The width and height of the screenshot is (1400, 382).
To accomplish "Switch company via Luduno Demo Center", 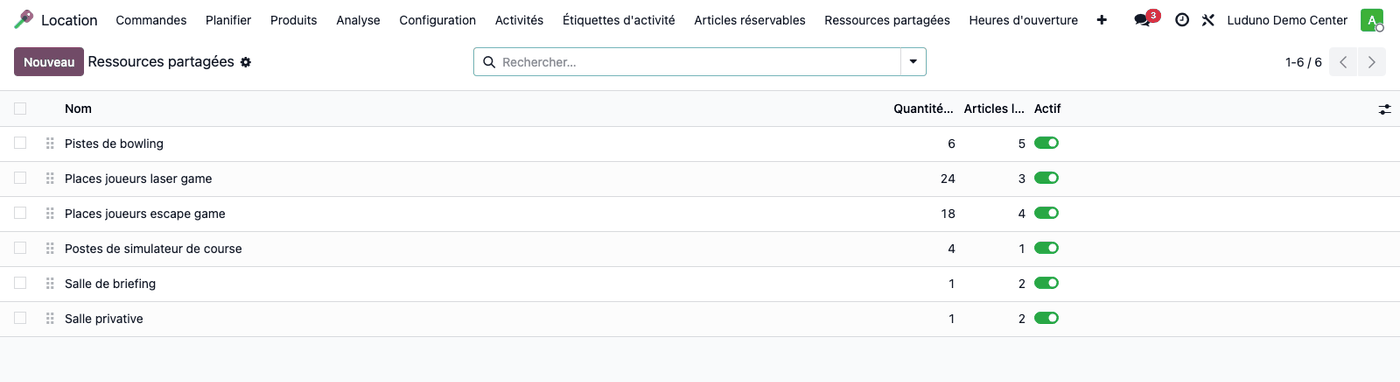I will click(x=1288, y=20).
